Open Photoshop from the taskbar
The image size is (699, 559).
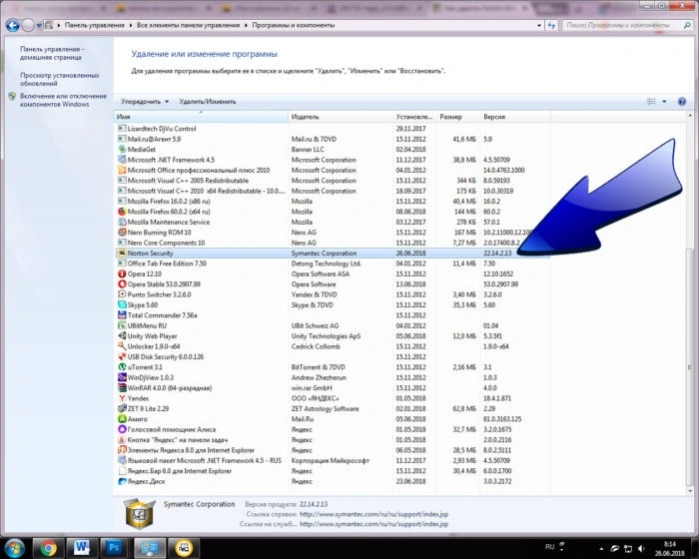[115, 548]
